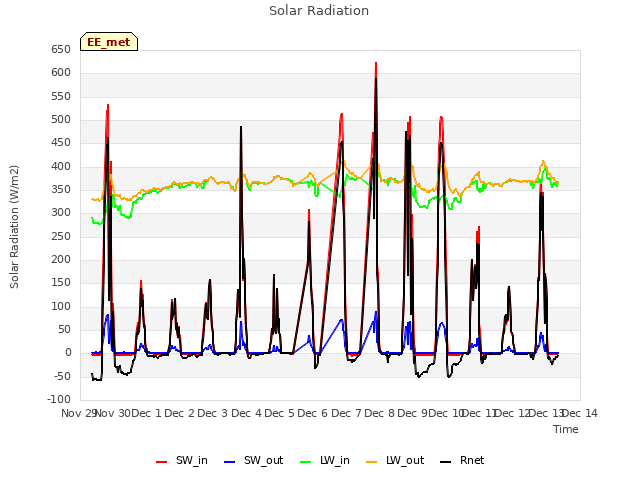The width and height of the screenshot is (640, 480).
Task: Click the blue SW_out legend swatch
Action: click(230, 462)
